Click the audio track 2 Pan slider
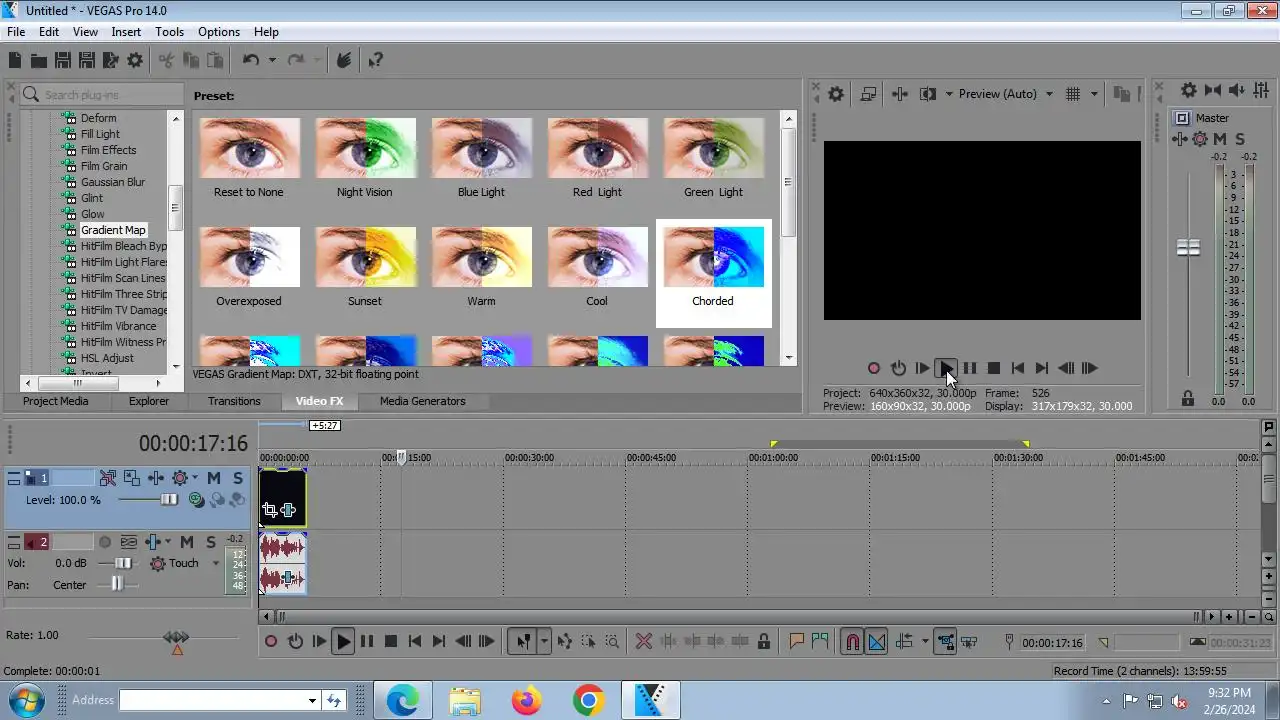Image resolution: width=1280 pixels, height=720 pixels. click(117, 584)
